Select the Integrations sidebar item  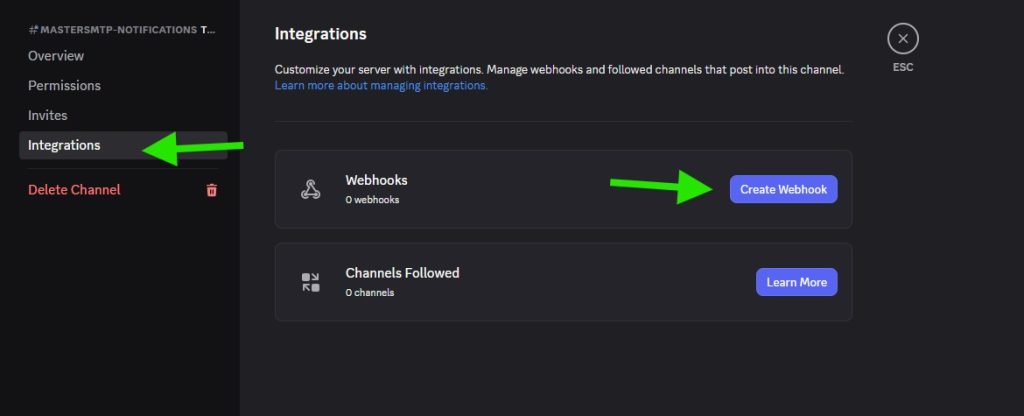pos(123,145)
